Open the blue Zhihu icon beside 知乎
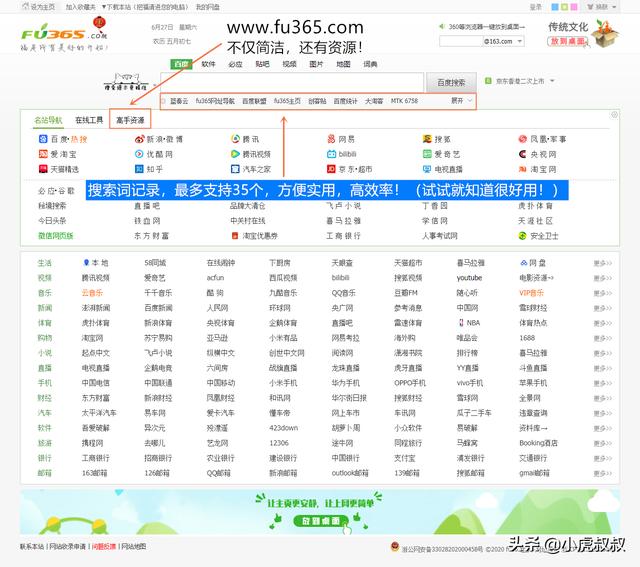 tap(139, 169)
